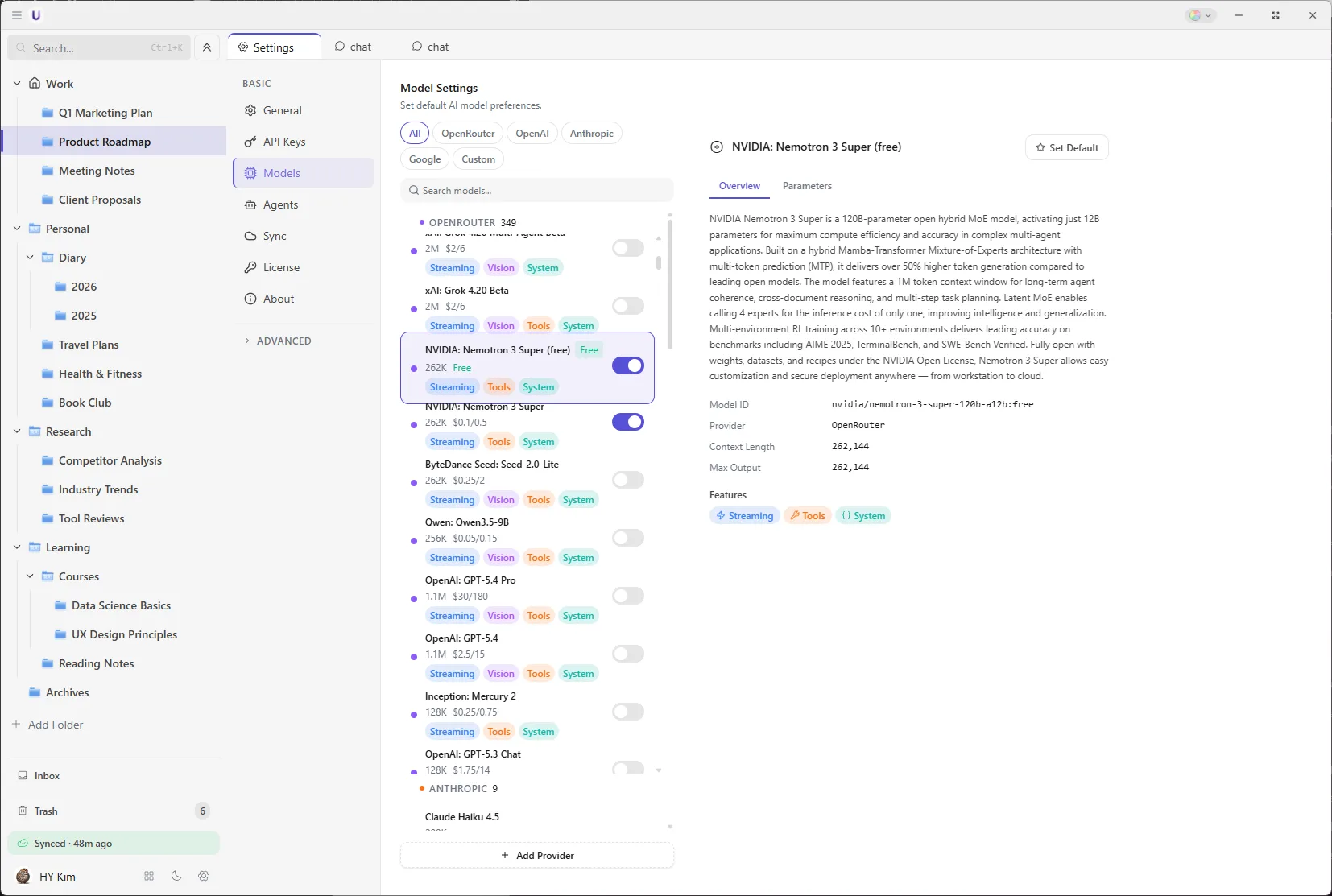Select the Agents settings section

click(281, 204)
